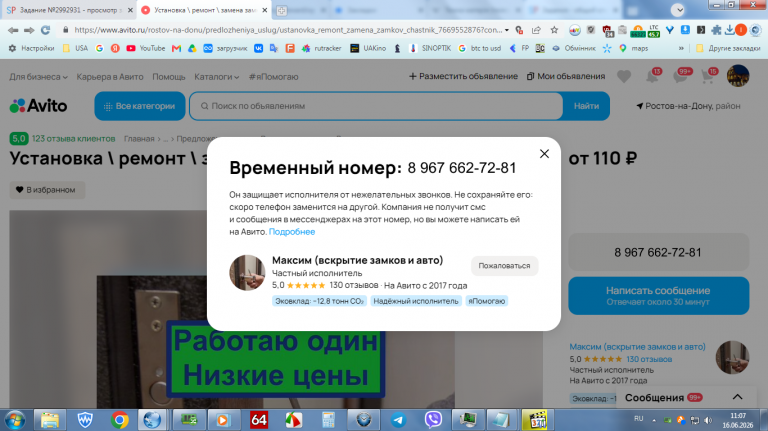Switch to the Задание №2992931 browser tab

coord(69,10)
